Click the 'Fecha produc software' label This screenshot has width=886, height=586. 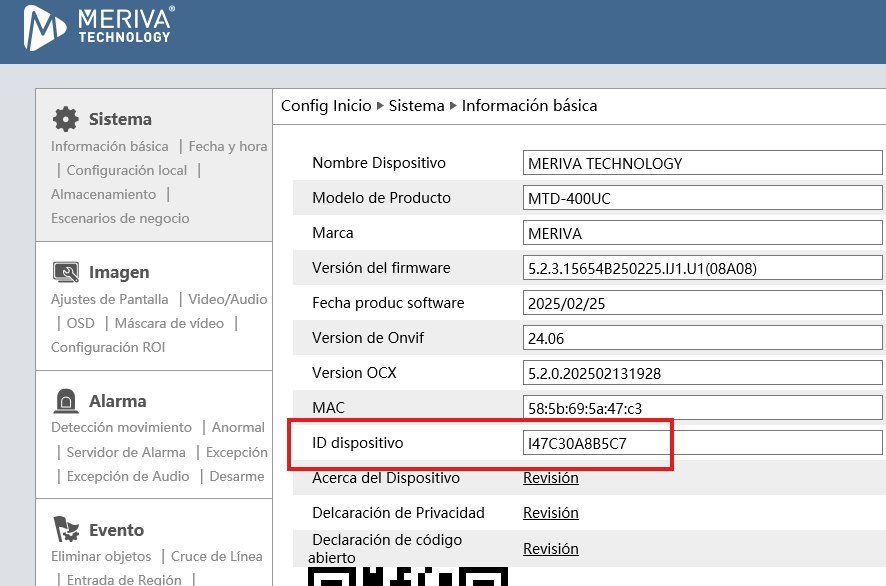(388, 303)
